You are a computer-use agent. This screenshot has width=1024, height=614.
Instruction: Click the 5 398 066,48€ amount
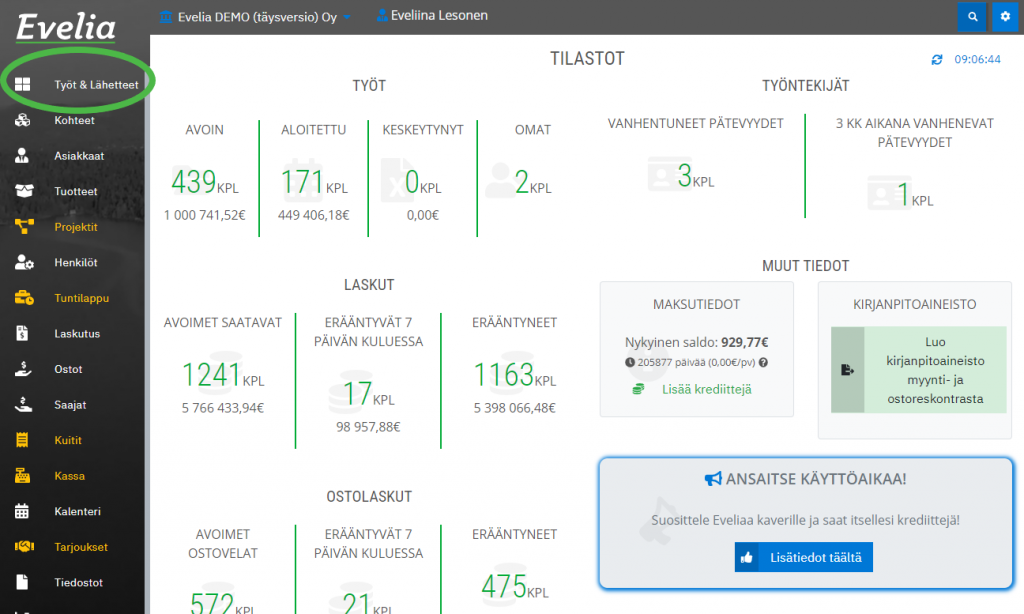515,408
